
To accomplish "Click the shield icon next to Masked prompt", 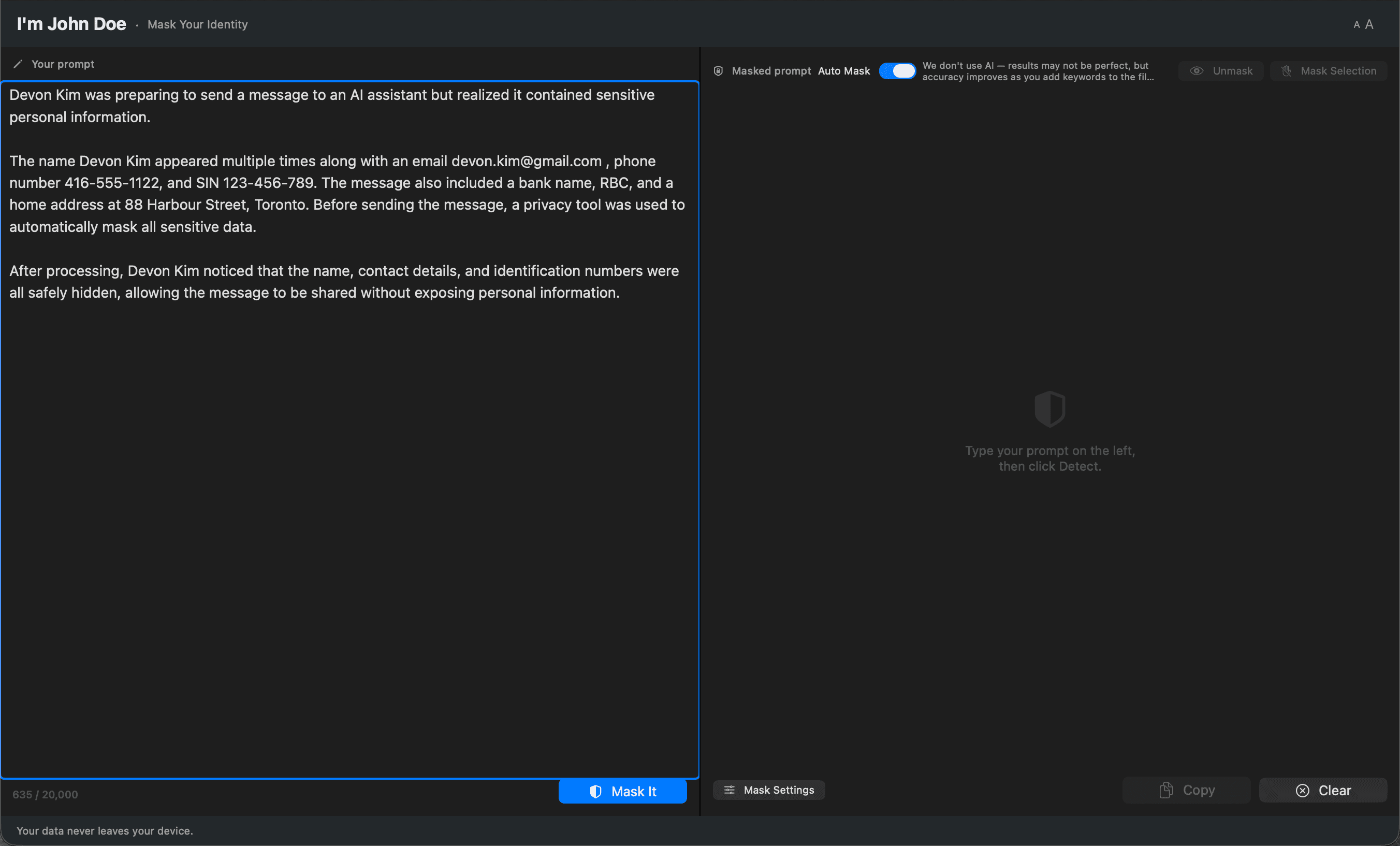I will (x=718, y=70).
